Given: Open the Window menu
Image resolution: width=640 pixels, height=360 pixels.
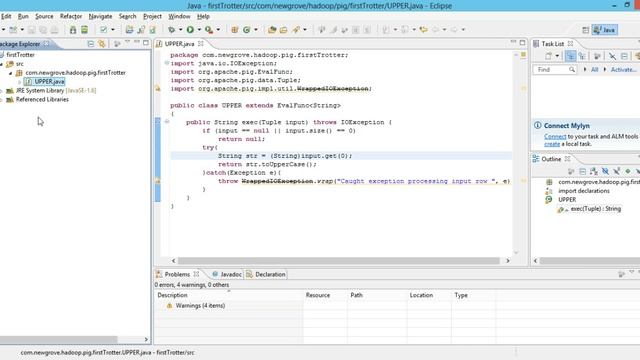Looking at the screenshot, I should tap(179, 16).
